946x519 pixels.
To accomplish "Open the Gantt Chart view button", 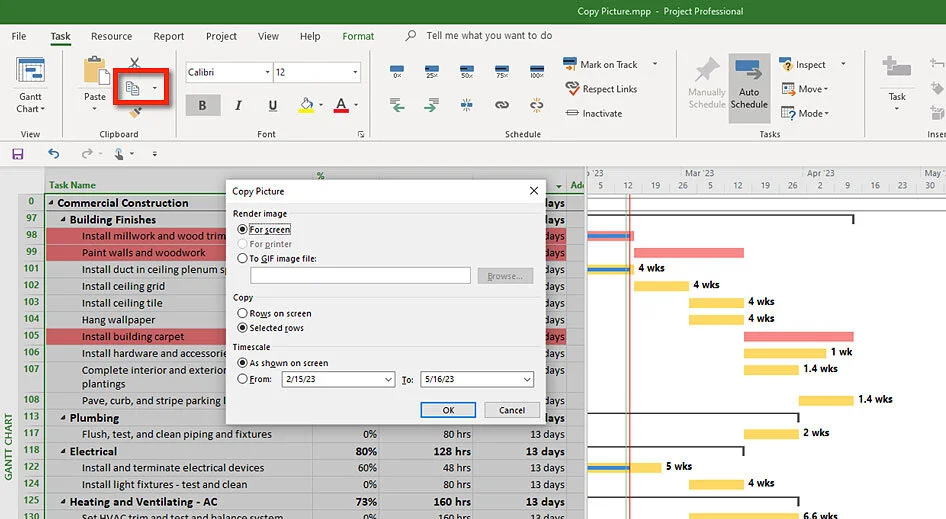I will tap(30, 84).
